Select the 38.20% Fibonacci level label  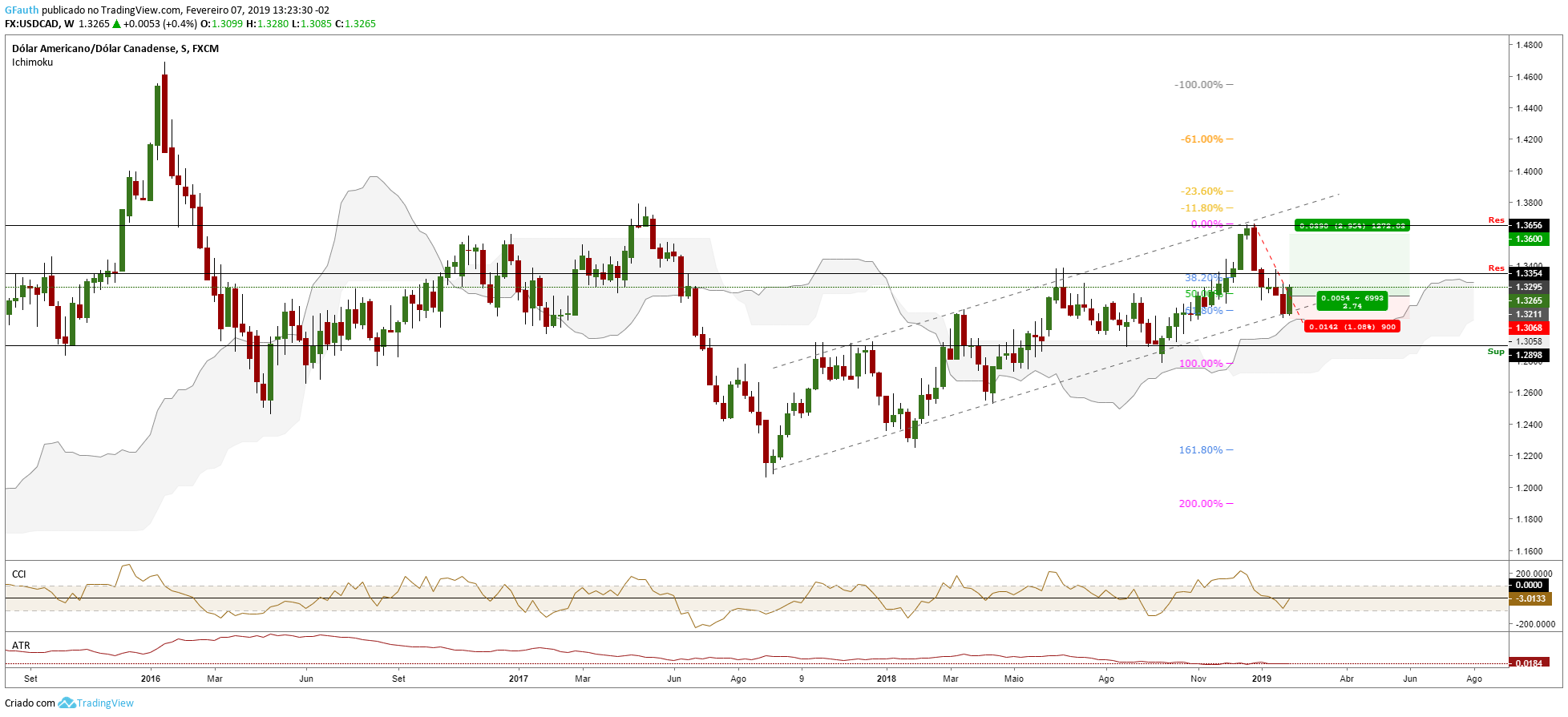(1203, 278)
